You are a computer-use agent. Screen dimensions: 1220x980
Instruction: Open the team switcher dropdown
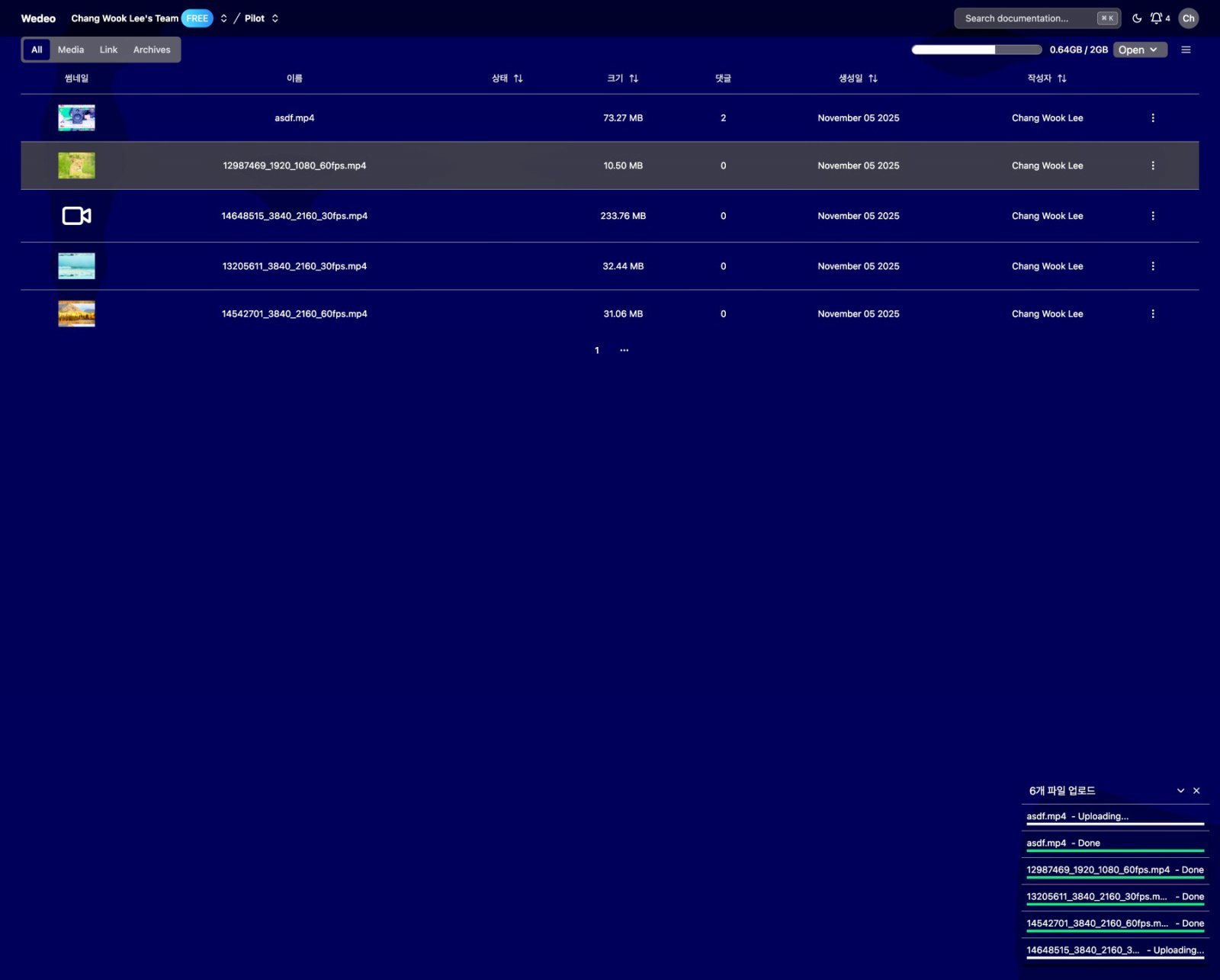point(223,18)
